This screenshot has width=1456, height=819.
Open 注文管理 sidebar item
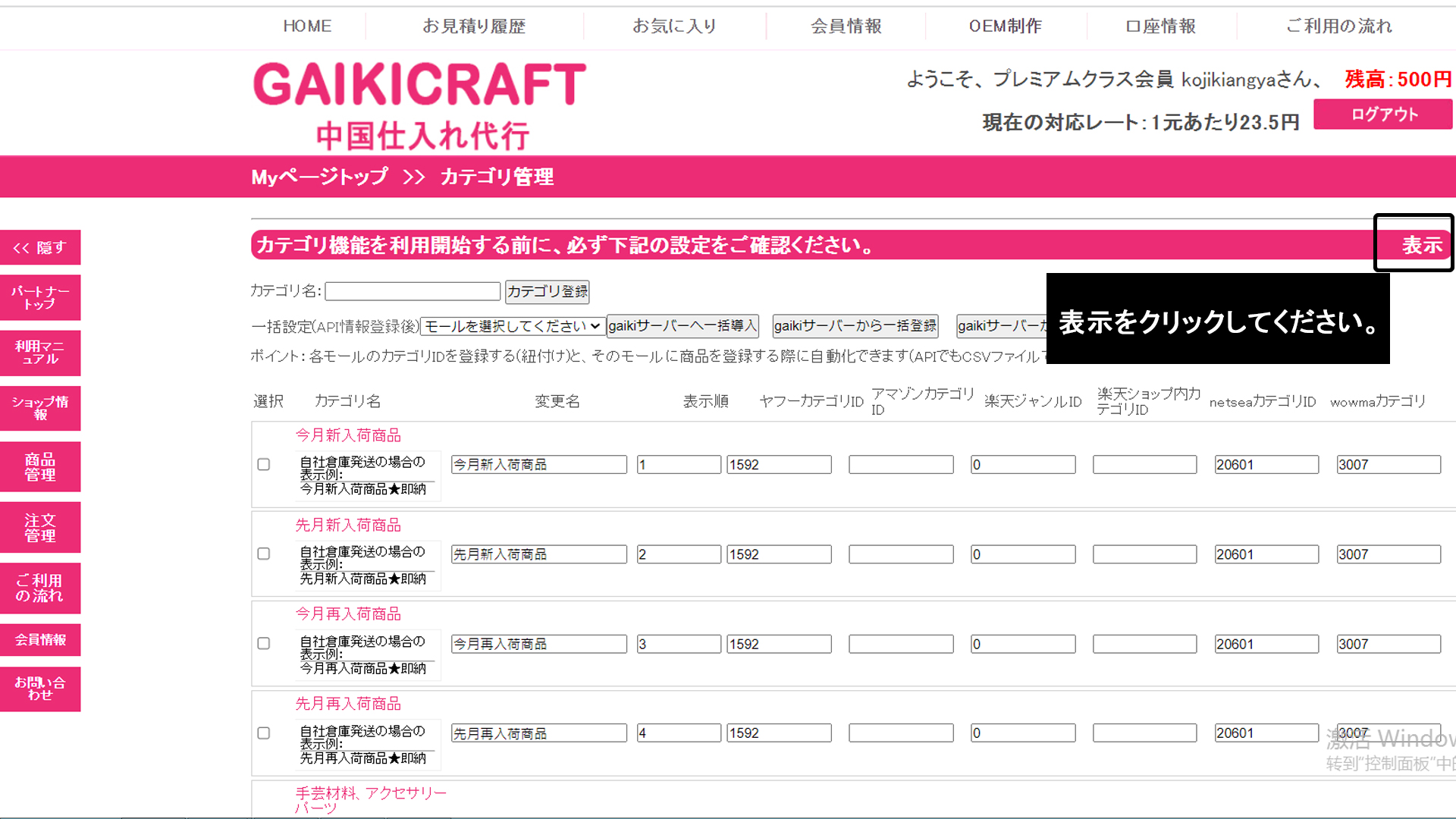click(x=40, y=527)
